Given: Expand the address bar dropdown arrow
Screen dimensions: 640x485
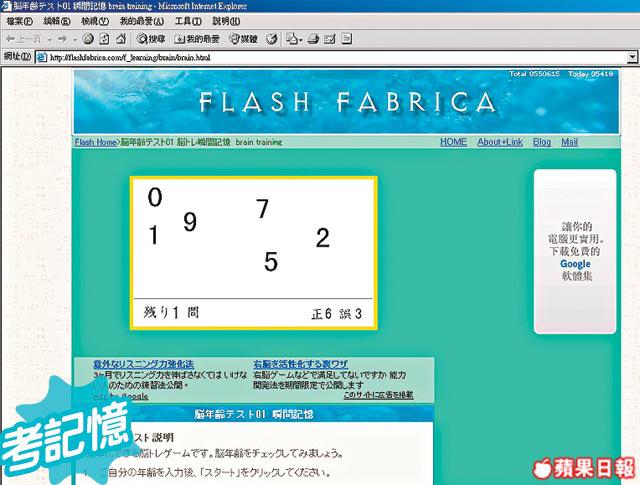Looking at the screenshot, I should pos(632,58).
